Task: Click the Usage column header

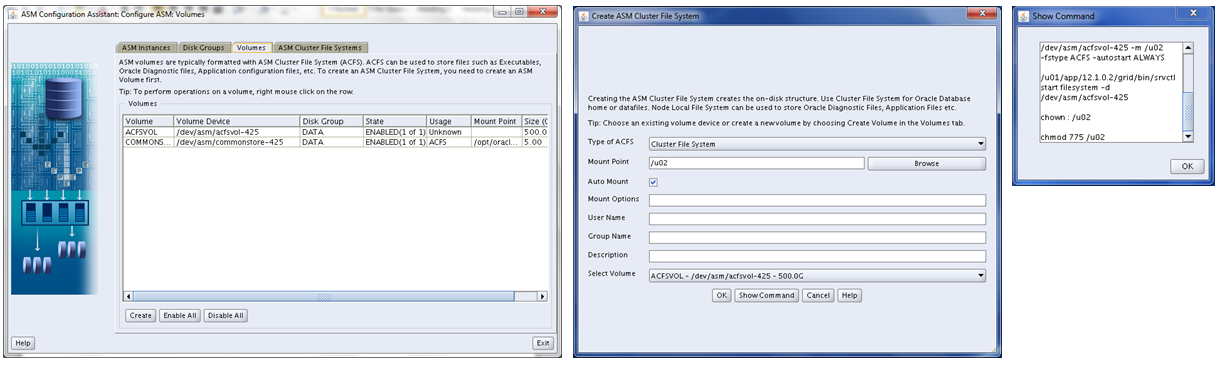Action: [x=448, y=121]
